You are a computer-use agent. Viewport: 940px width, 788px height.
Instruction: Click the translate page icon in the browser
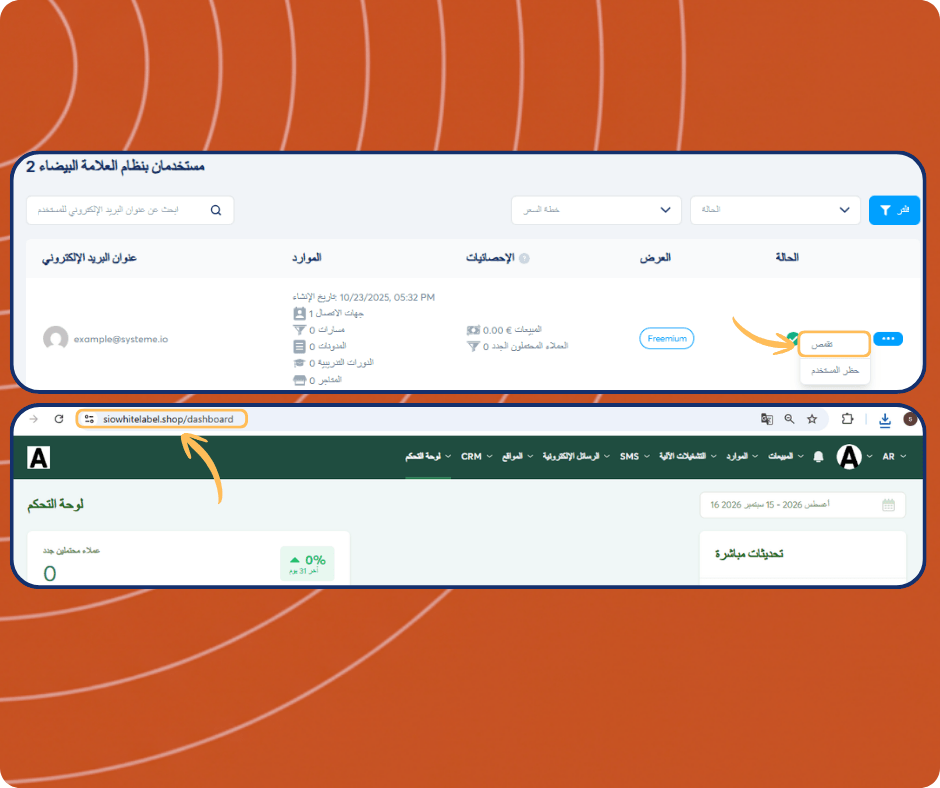tap(767, 419)
